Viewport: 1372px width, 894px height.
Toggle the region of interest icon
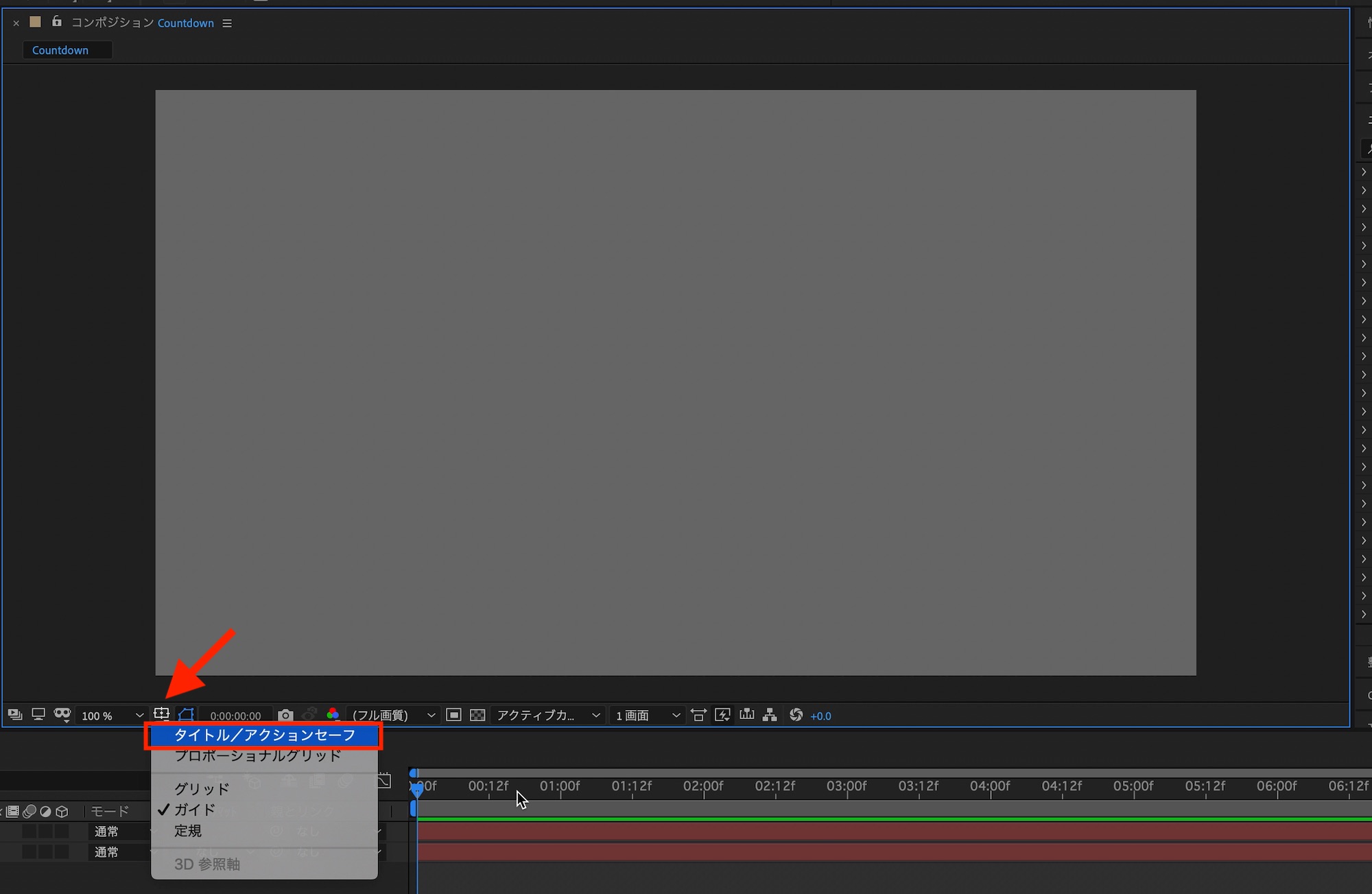pos(453,715)
